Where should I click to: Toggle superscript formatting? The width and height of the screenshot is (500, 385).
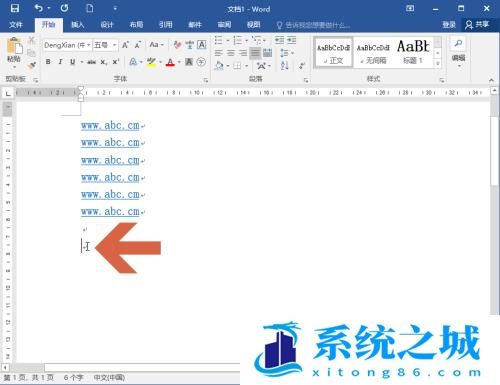coord(116,62)
